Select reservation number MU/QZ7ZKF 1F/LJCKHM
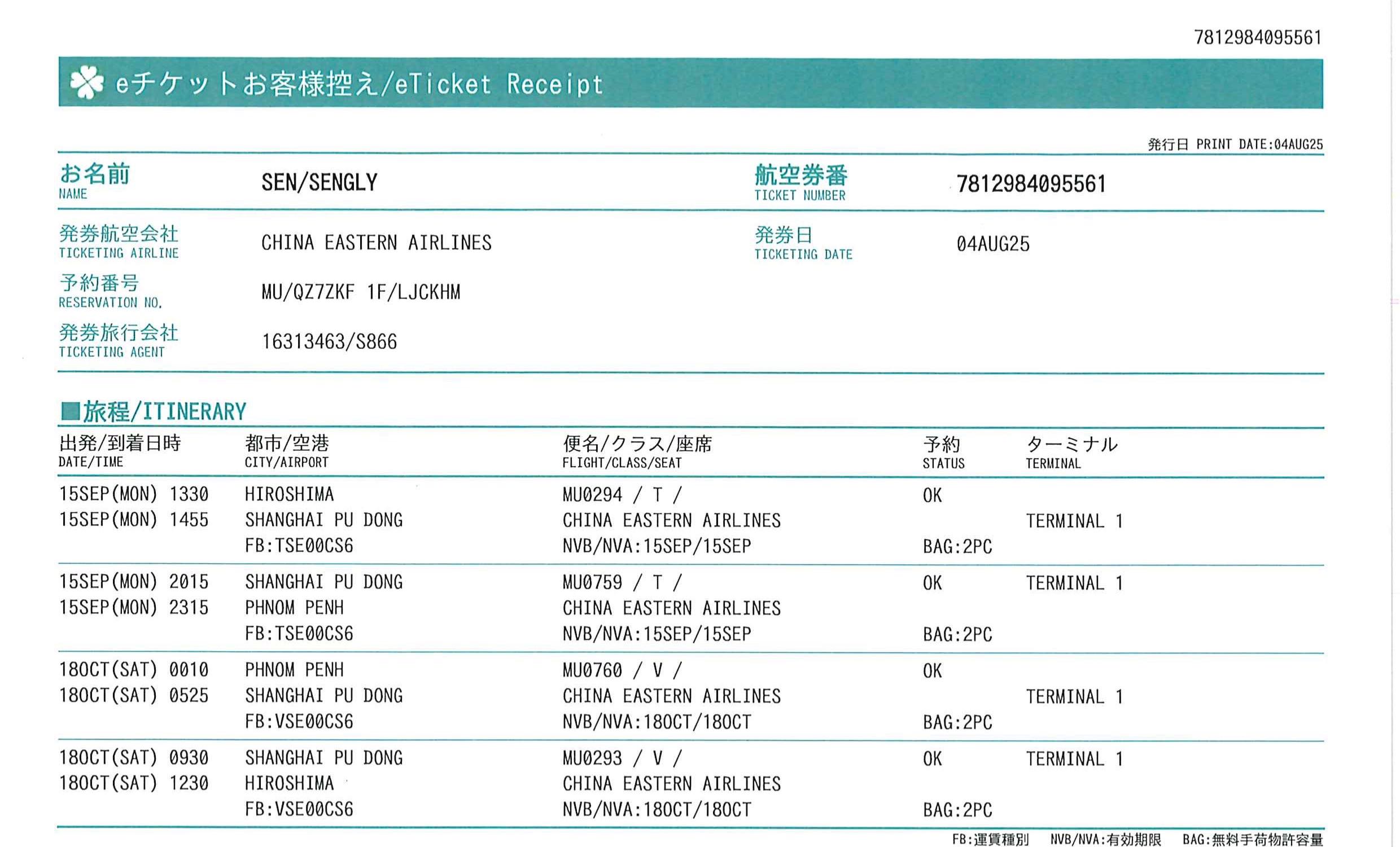 (x=361, y=292)
